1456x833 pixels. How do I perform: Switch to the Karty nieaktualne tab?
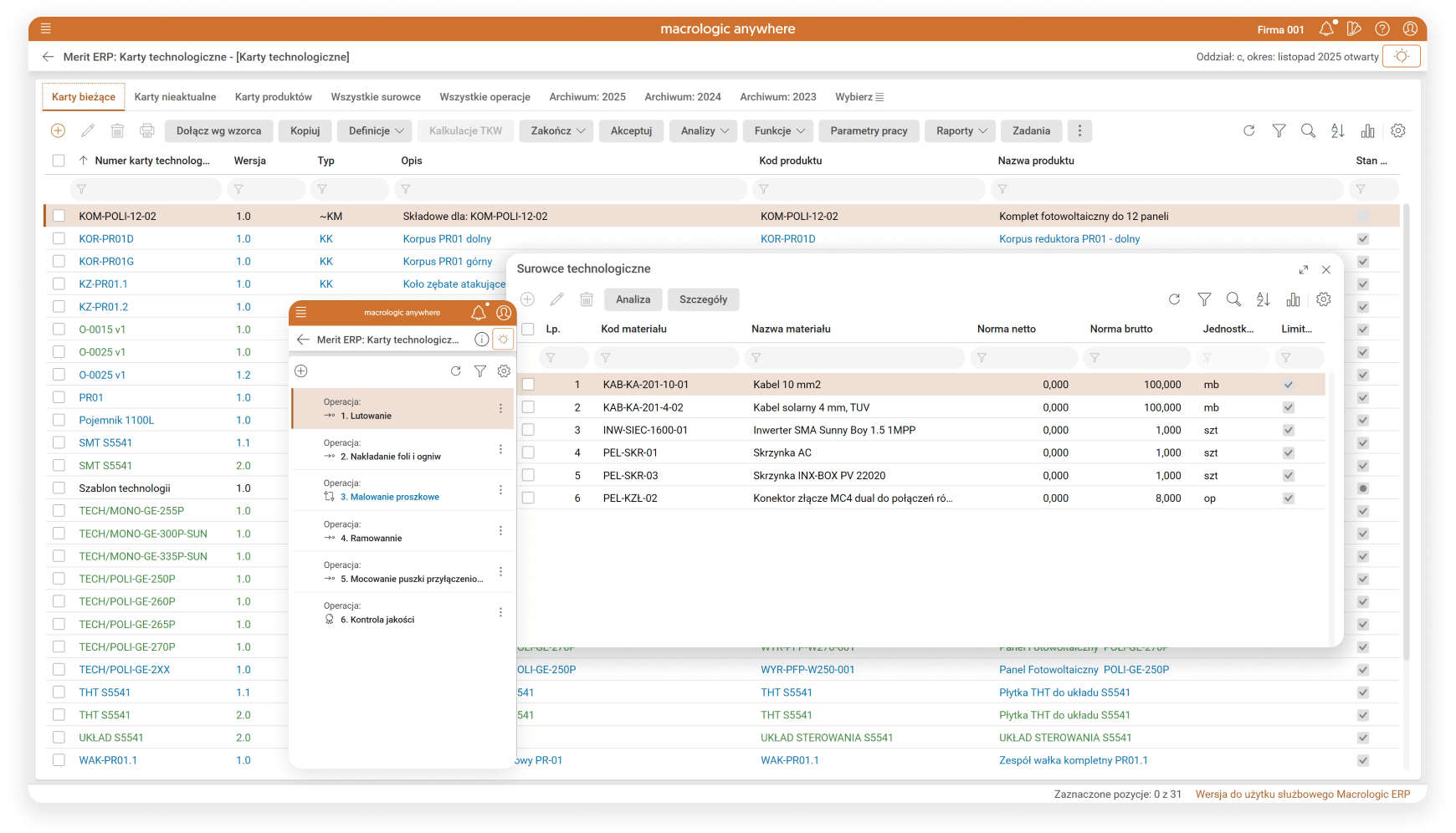[x=175, y=97]
